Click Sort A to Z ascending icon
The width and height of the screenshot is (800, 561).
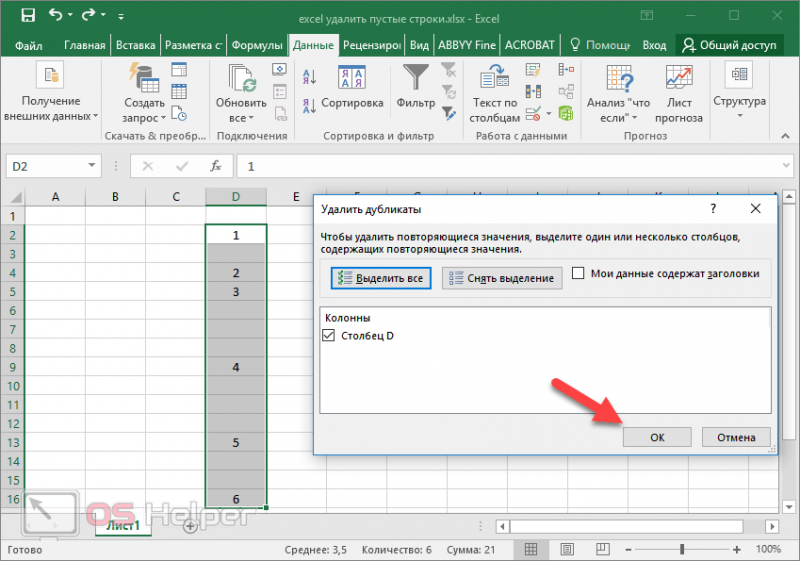pyautogui.click(x=309, y=76)
